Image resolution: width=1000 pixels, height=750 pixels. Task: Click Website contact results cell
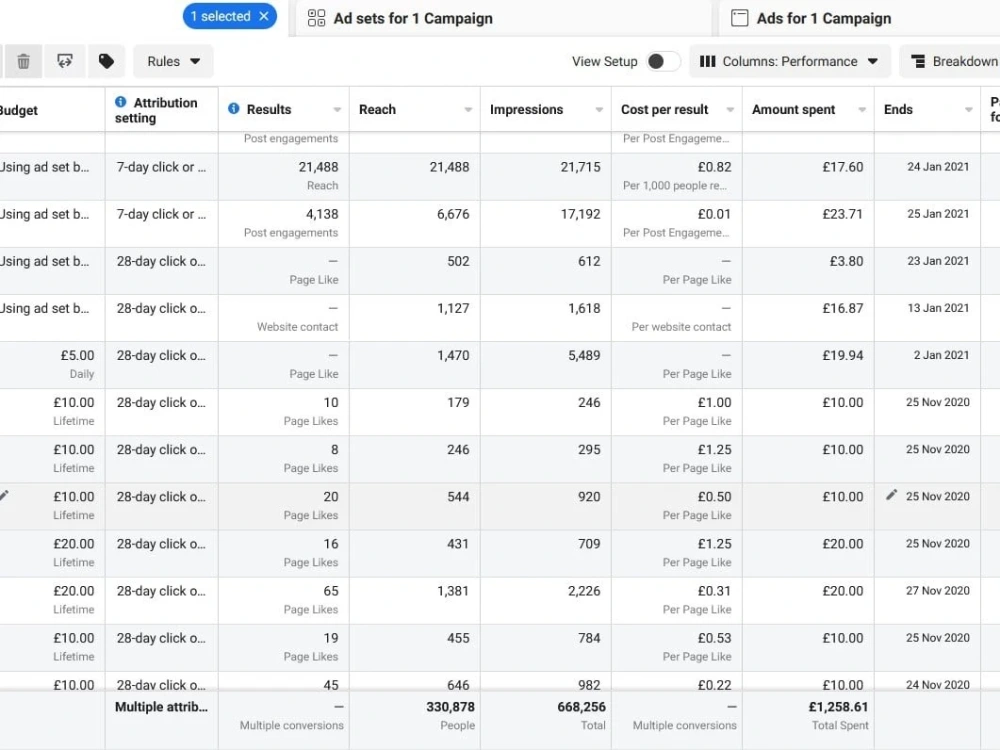(284, 318)
